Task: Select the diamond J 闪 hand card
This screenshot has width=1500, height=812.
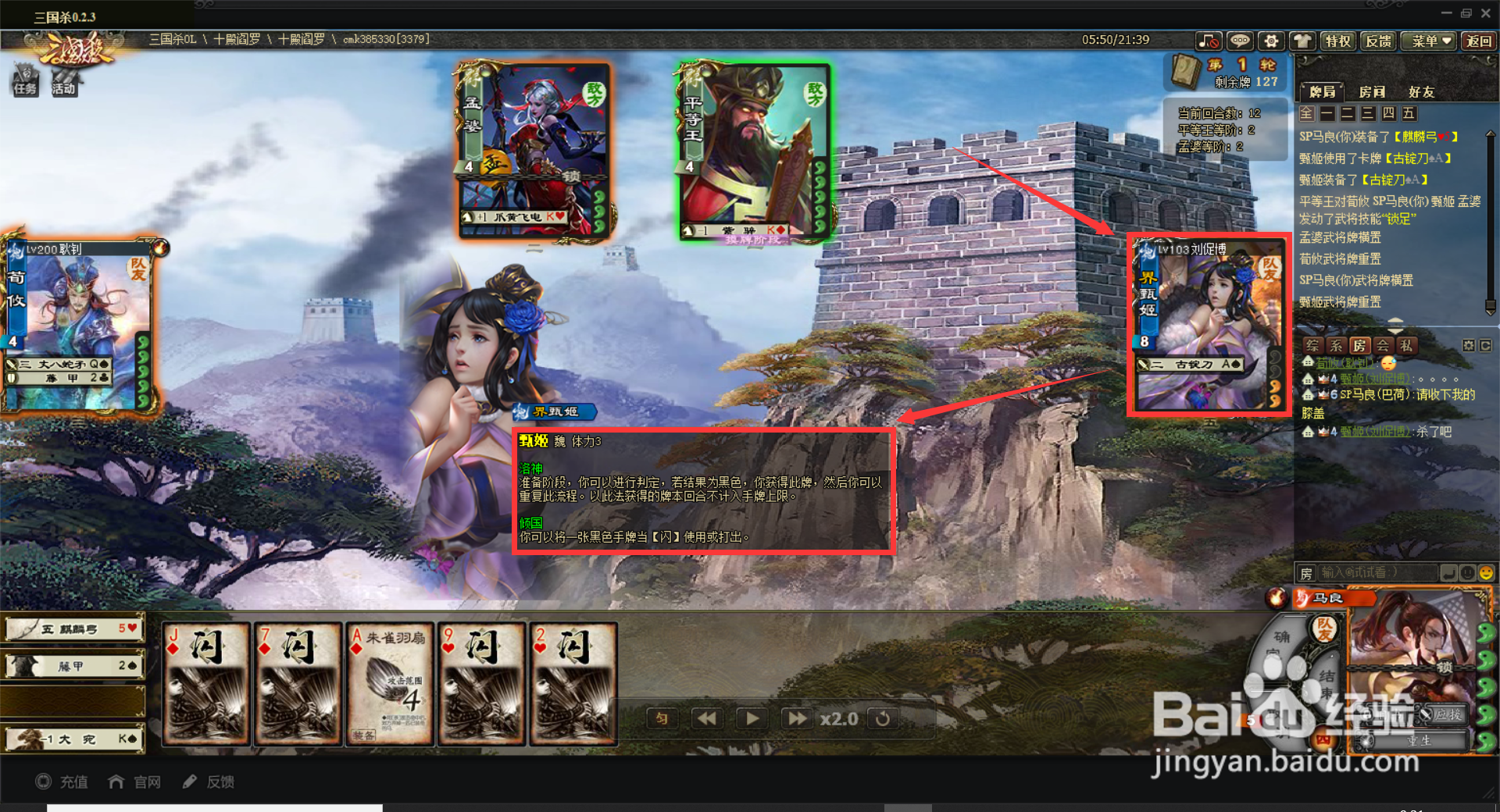Action: tap(206, 684)
